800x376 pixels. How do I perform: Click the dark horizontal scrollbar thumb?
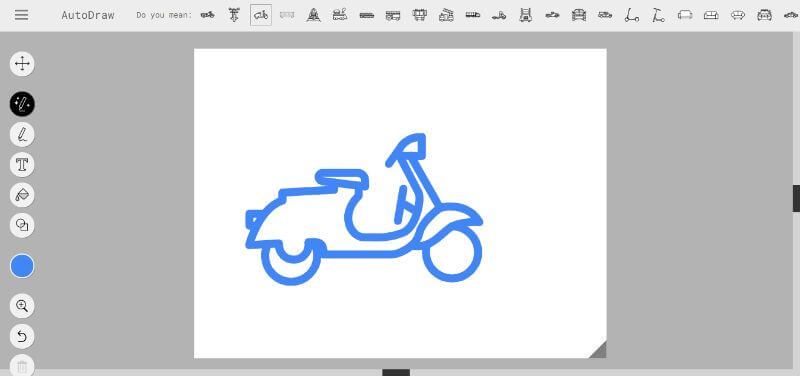pyautogui.click(x=396, y=372)
